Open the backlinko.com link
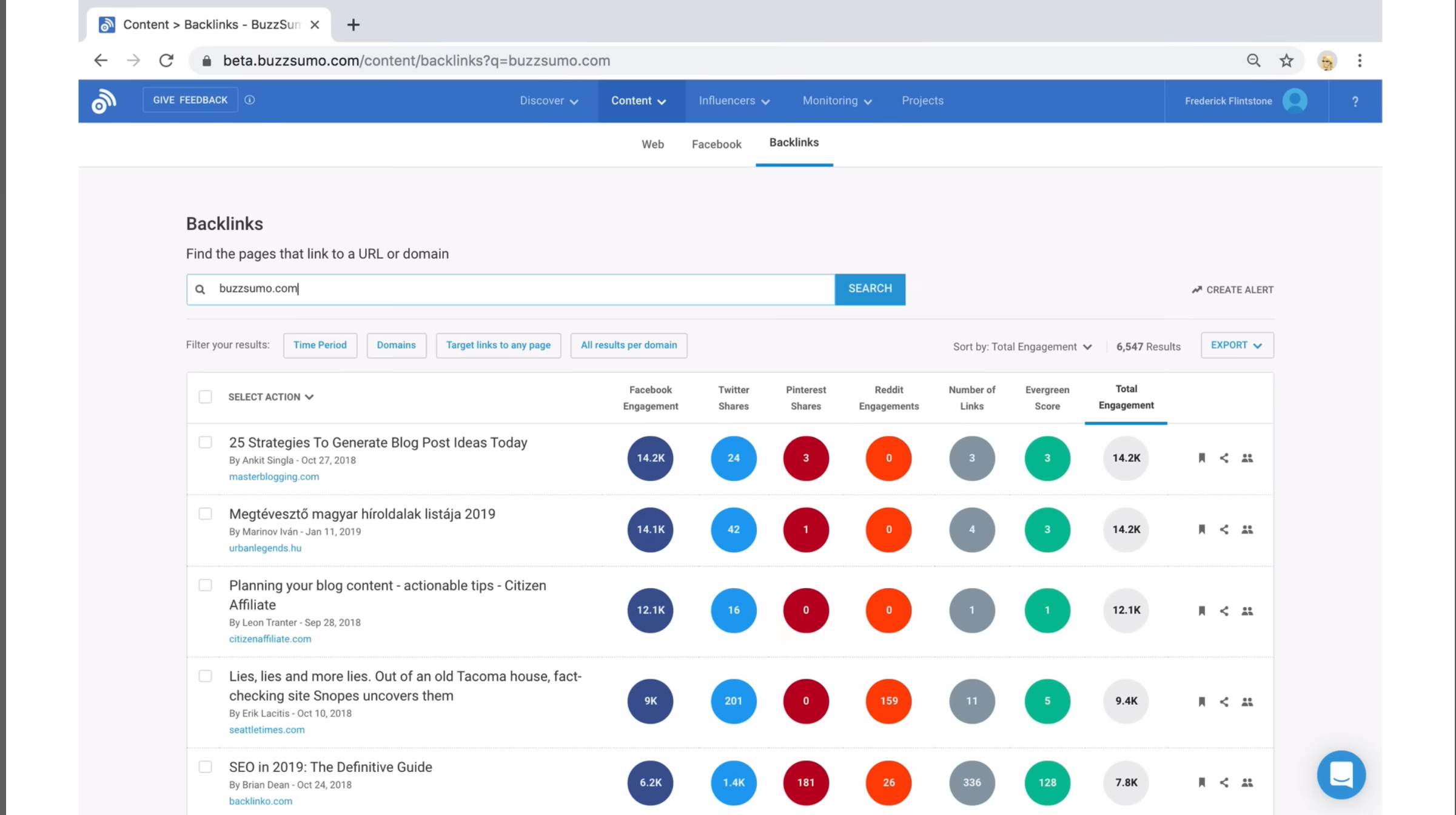1456x815 pixels. coord(260,801)
